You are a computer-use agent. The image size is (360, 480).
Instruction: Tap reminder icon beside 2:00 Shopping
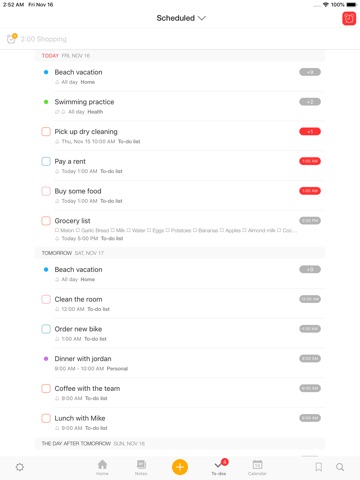click(12, 39)
